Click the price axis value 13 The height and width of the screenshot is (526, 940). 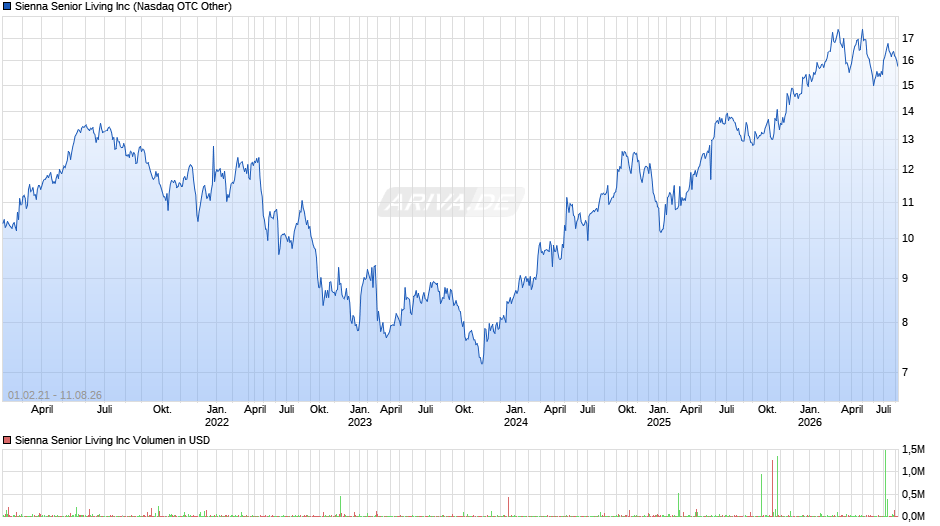[908, 140]
